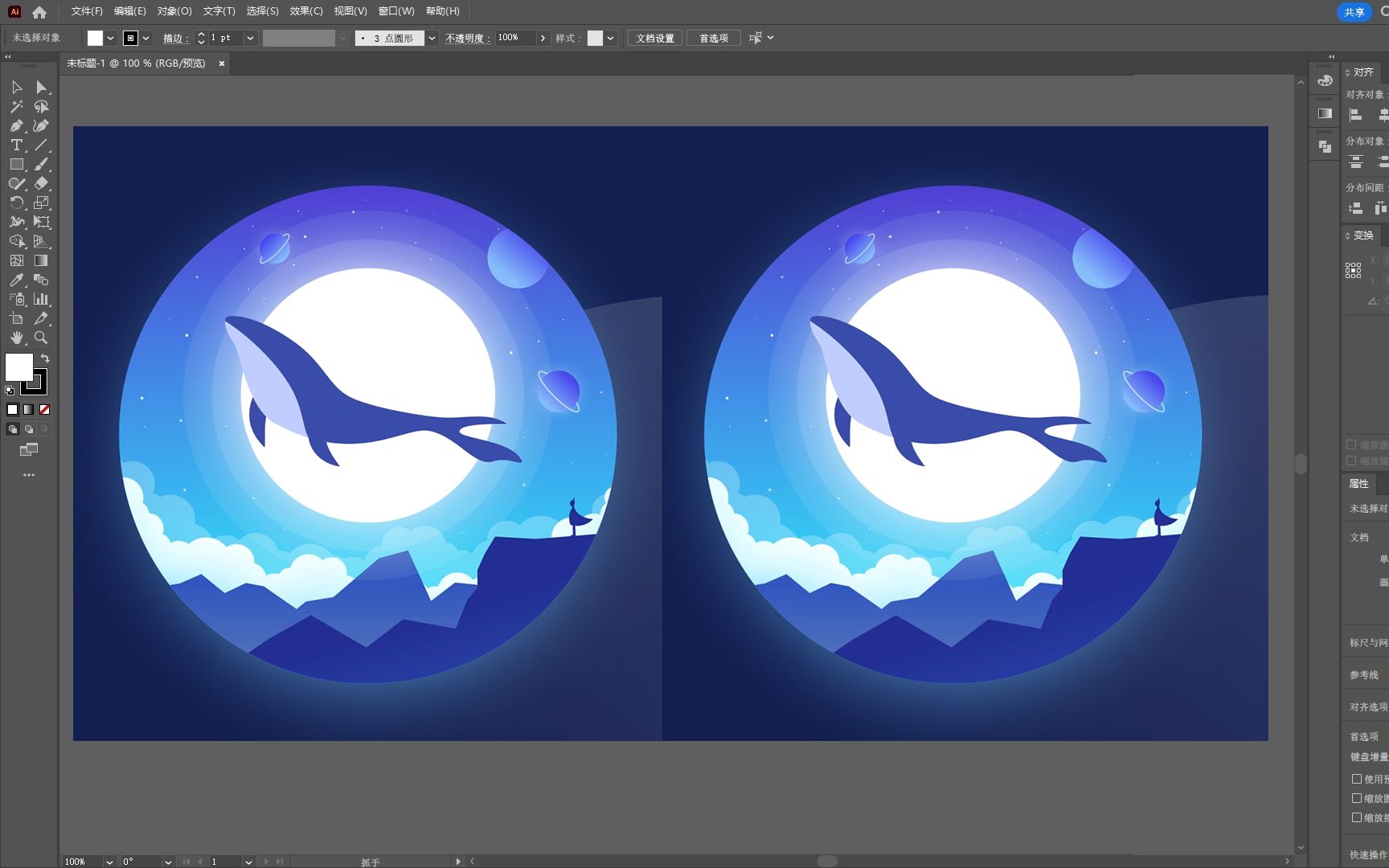This screenshot has width=1389, height=868.
Task: Select the Line Segment tool
Action: pyautogui.click(x=41, y=145)
